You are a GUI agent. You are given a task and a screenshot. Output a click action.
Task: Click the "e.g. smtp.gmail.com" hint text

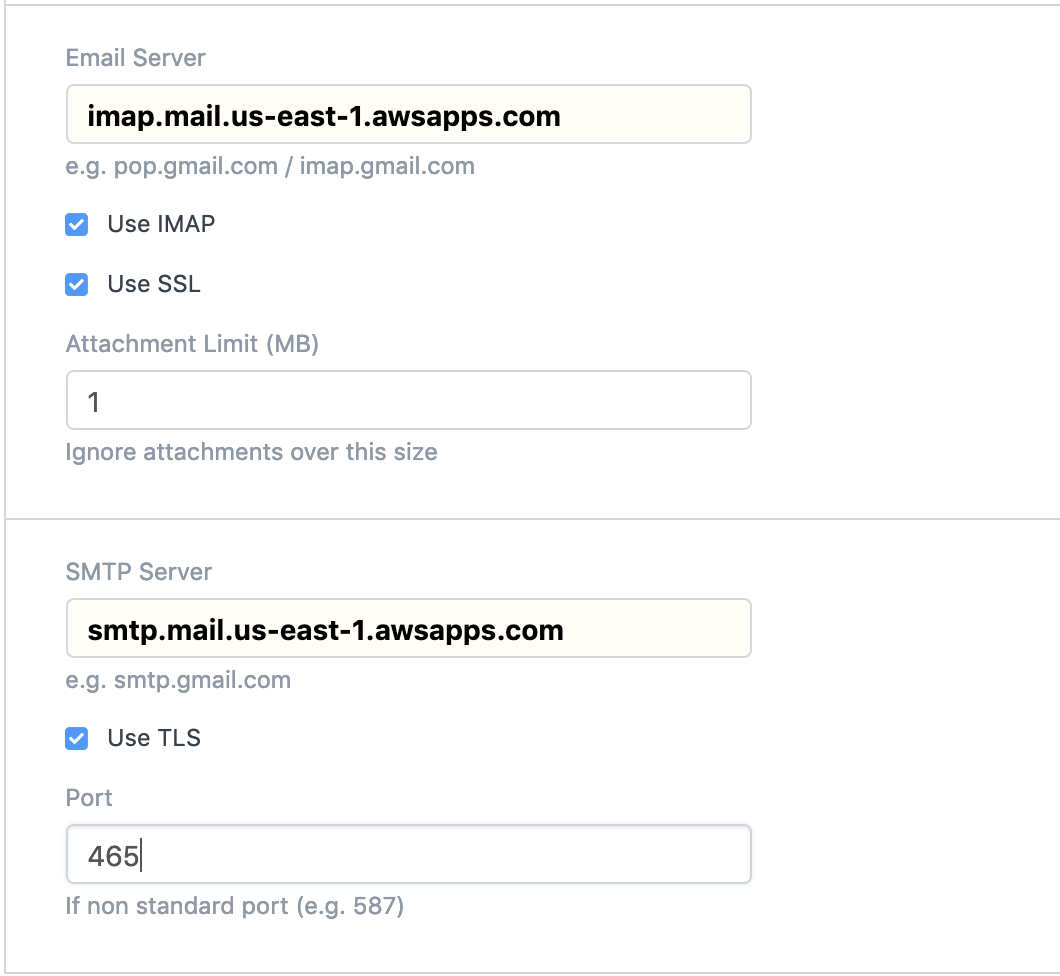tap(178, 681)
